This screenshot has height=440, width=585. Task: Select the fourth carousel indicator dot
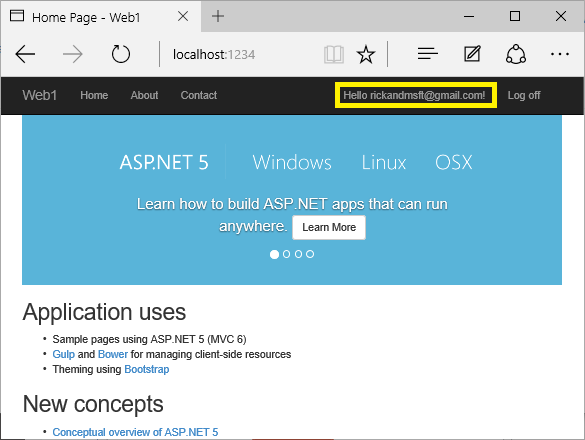310,254
